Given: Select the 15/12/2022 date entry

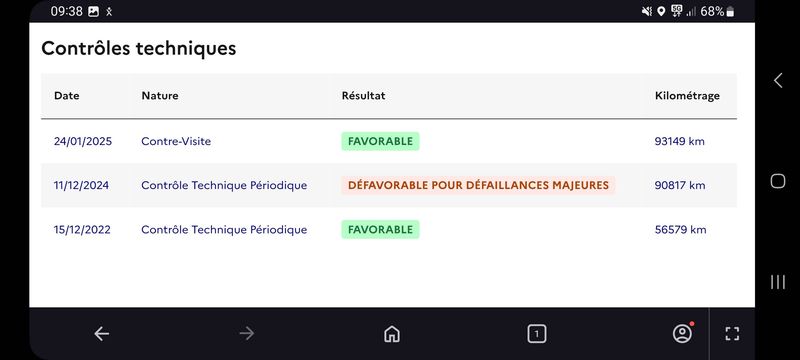Looking at the screenshot, I should pos(82,229).
